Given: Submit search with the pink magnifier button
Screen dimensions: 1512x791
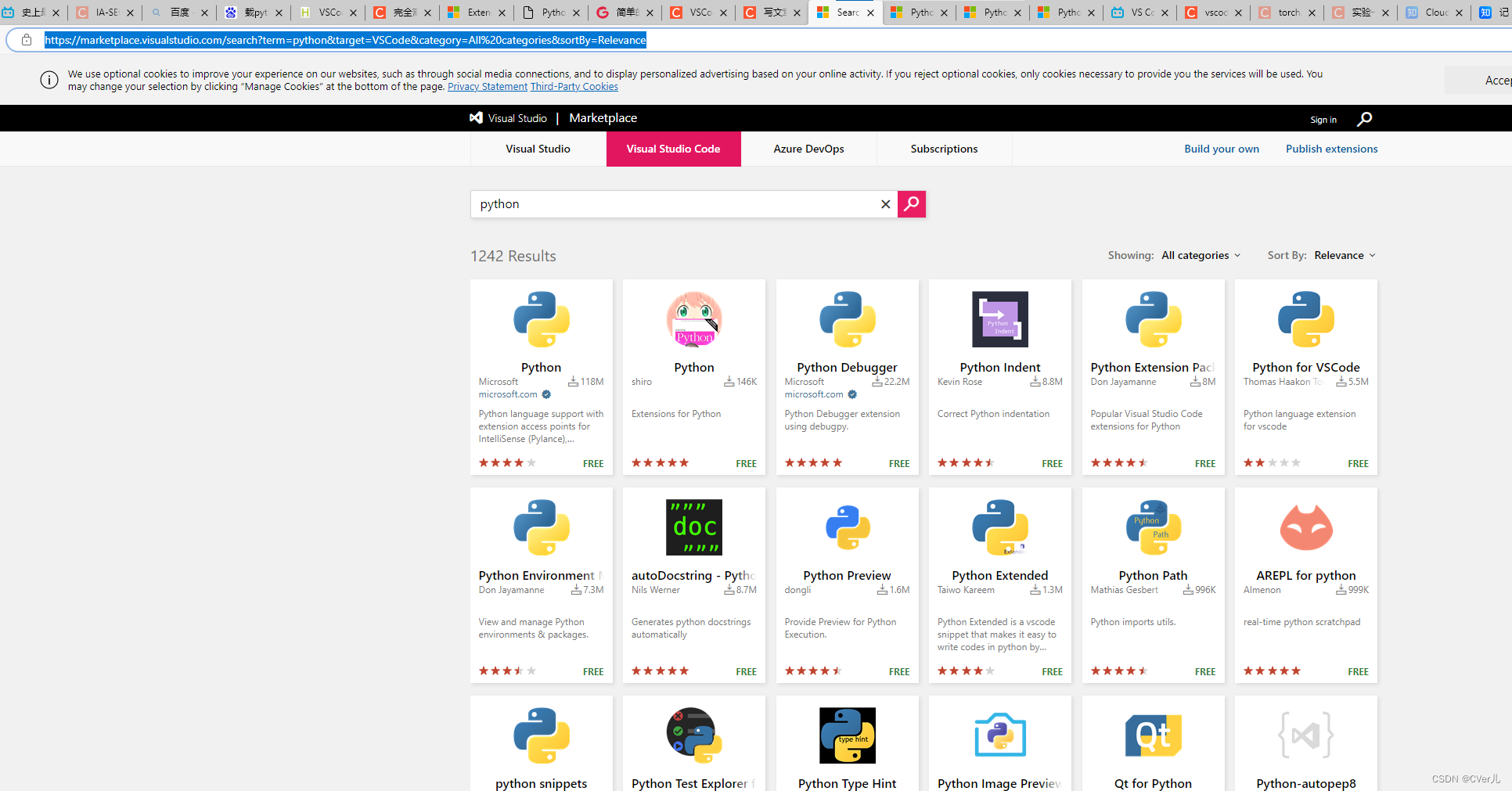Looking at the screenshot, I should (x=912, y=204).
